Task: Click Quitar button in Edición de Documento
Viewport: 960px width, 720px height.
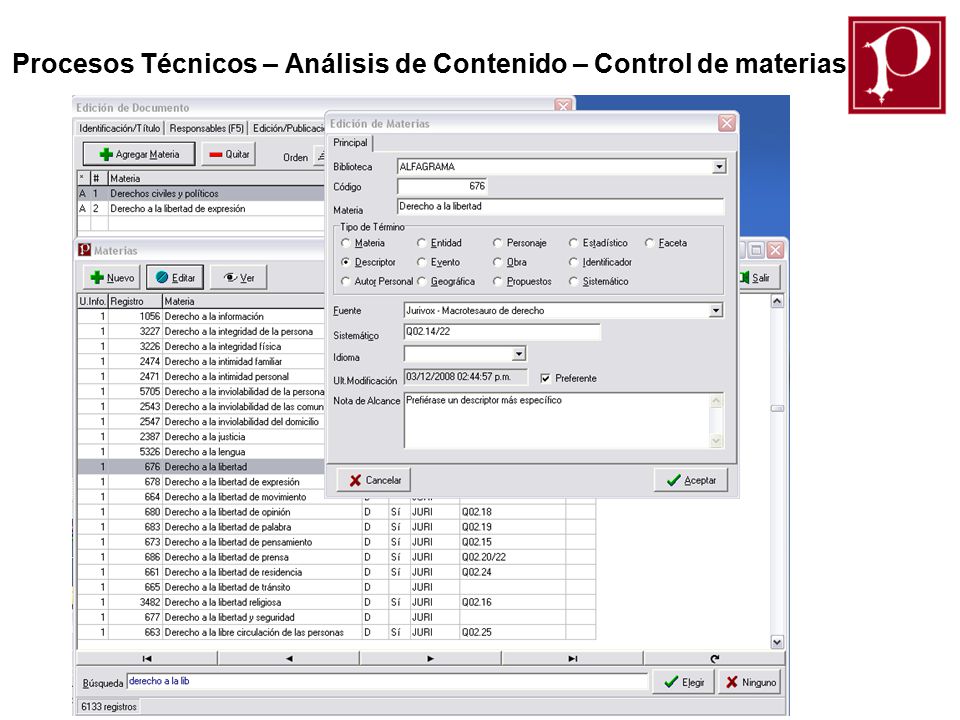Action: pyautogui.click(x=229, y=154)
